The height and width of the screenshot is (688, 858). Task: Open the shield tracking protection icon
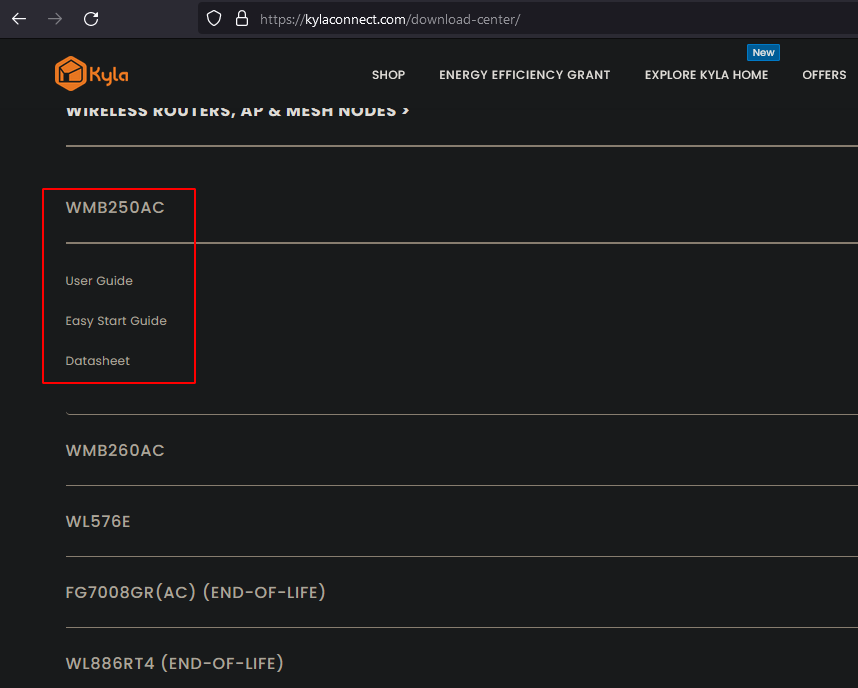tap(214, 19)
